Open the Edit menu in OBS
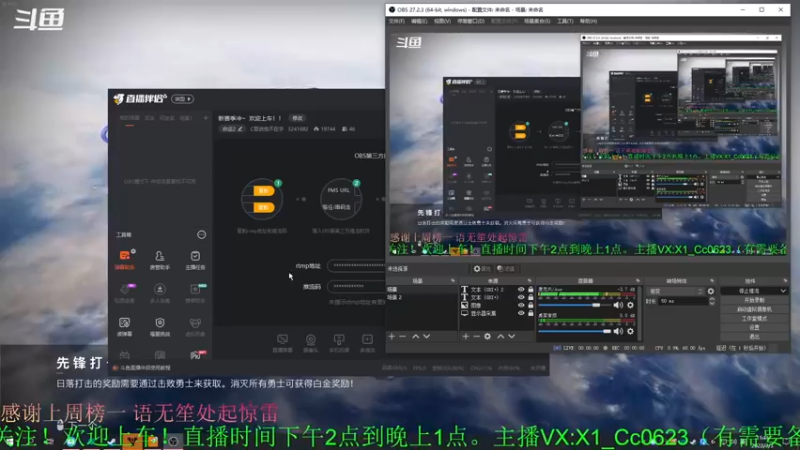This screenshot has width=800, height=450. tap(419, 21)
